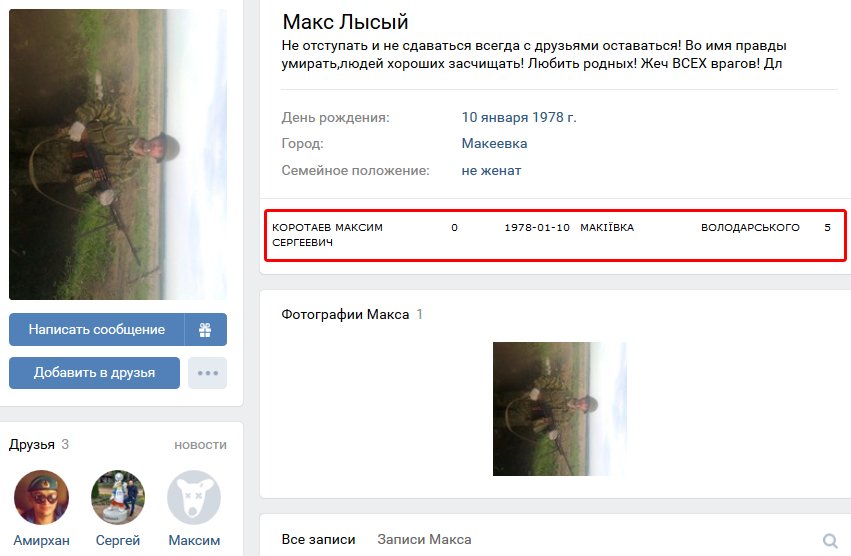Click the не женат status link
The image size is (851, 556).
[x=491, y=170]
